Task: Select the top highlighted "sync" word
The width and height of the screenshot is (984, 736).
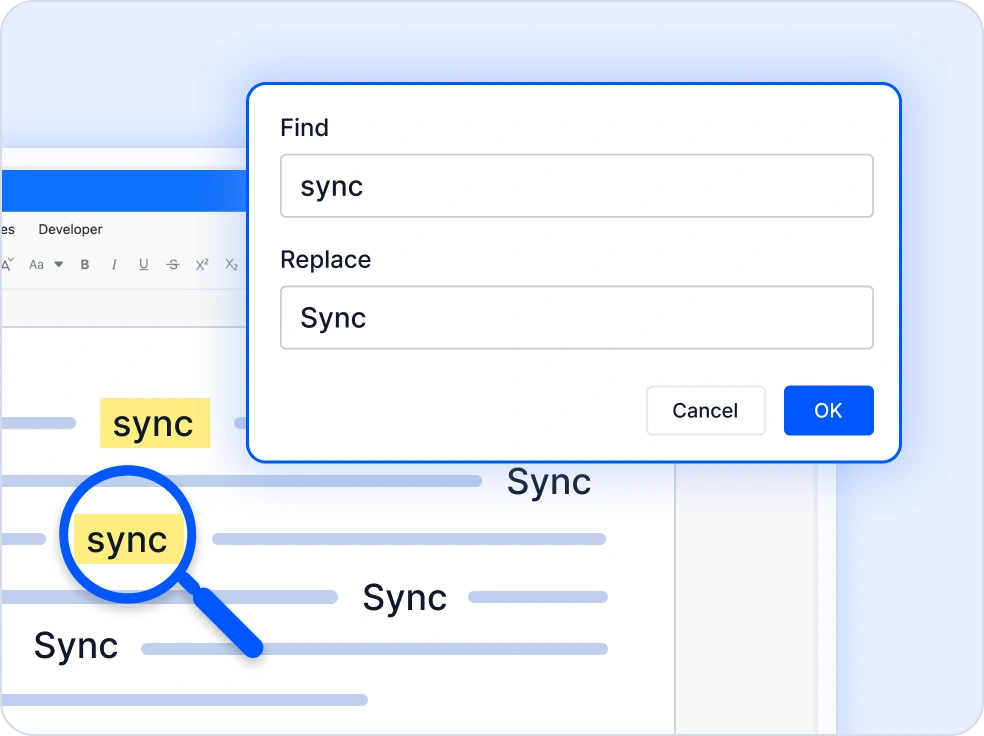Action: (x=154, y=424)
